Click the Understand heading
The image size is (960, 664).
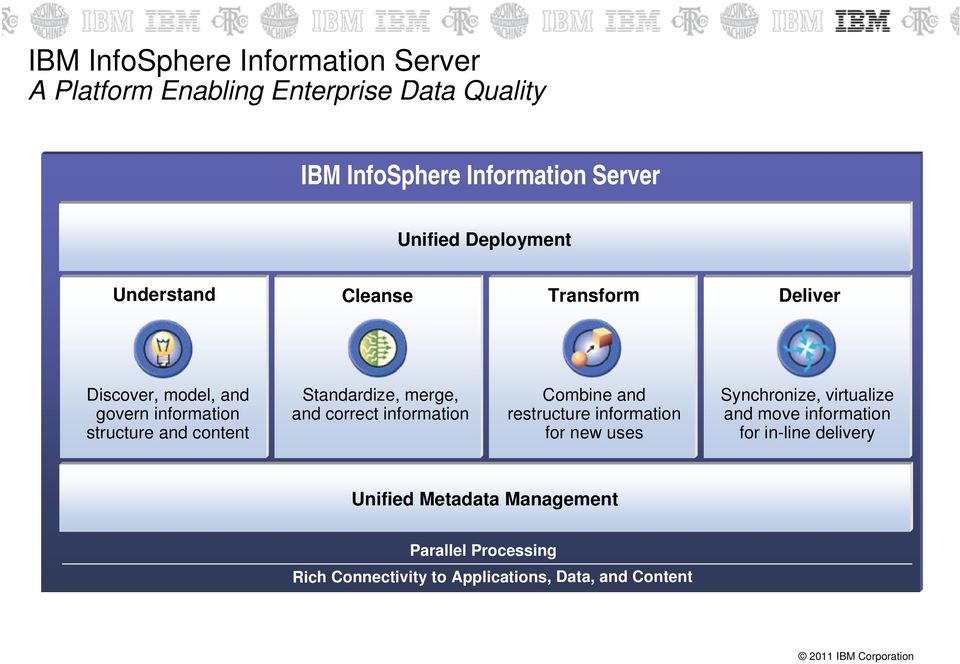(164, 294)
